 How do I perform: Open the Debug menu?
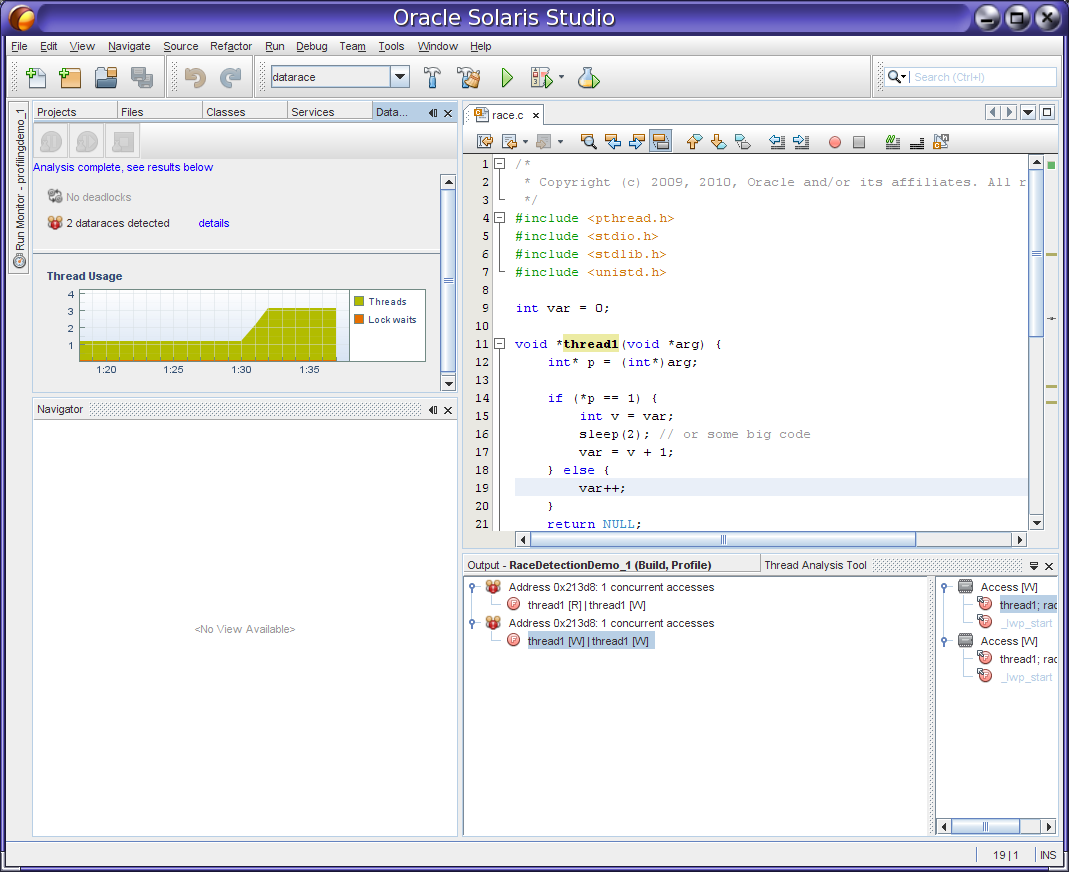(x=312, y=46)
